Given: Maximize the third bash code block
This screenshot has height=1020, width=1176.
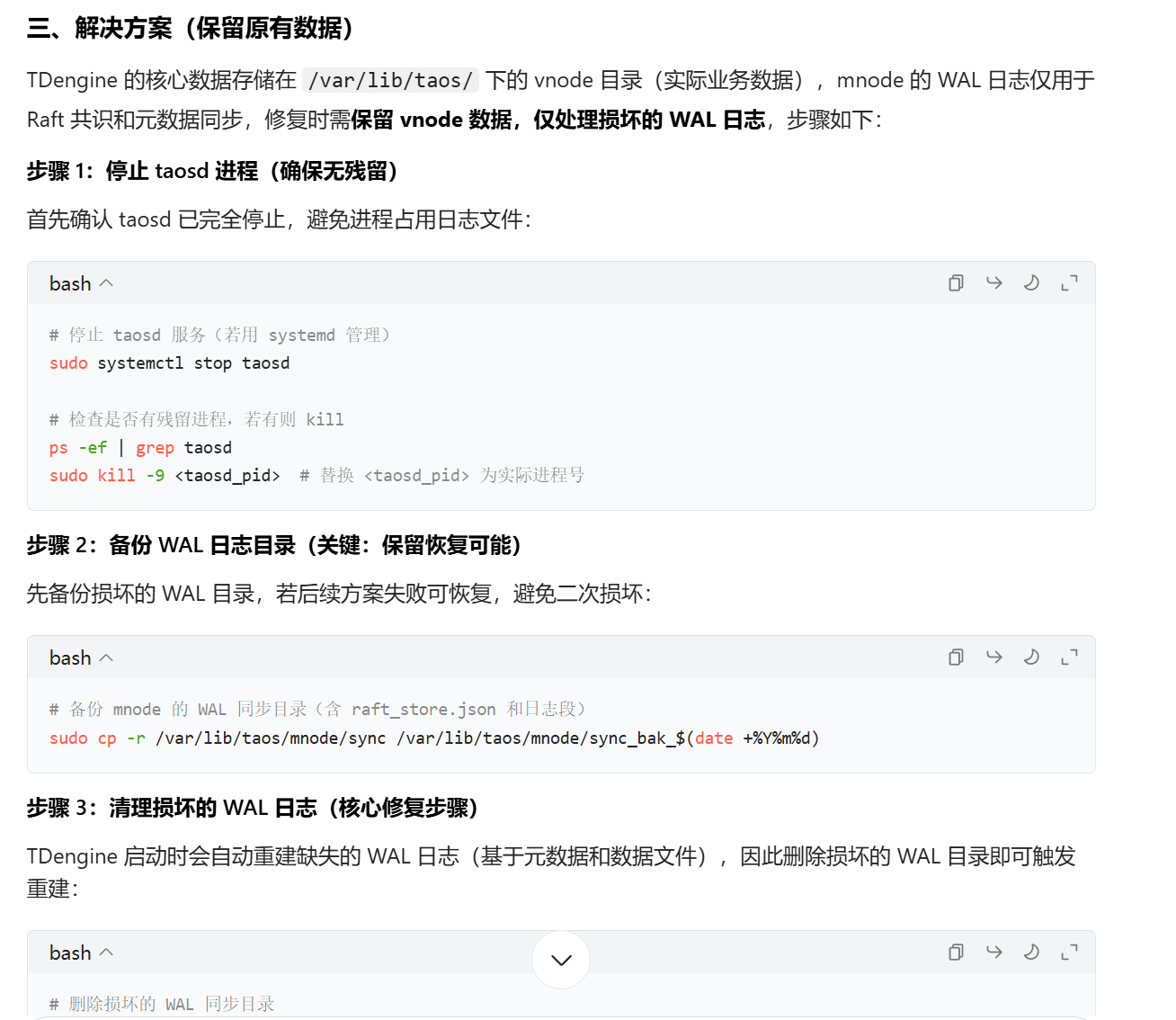Looking at the screenshot, I should (x=1069, y=953).
